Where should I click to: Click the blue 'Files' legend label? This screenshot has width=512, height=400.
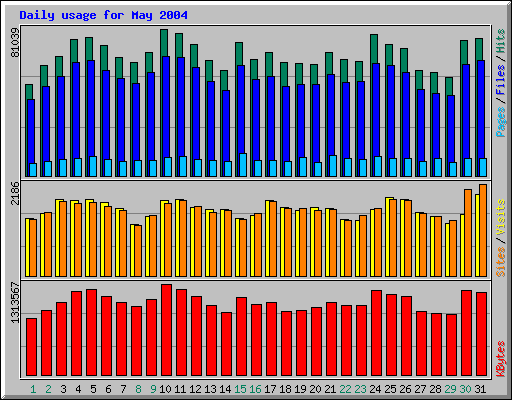500,79
